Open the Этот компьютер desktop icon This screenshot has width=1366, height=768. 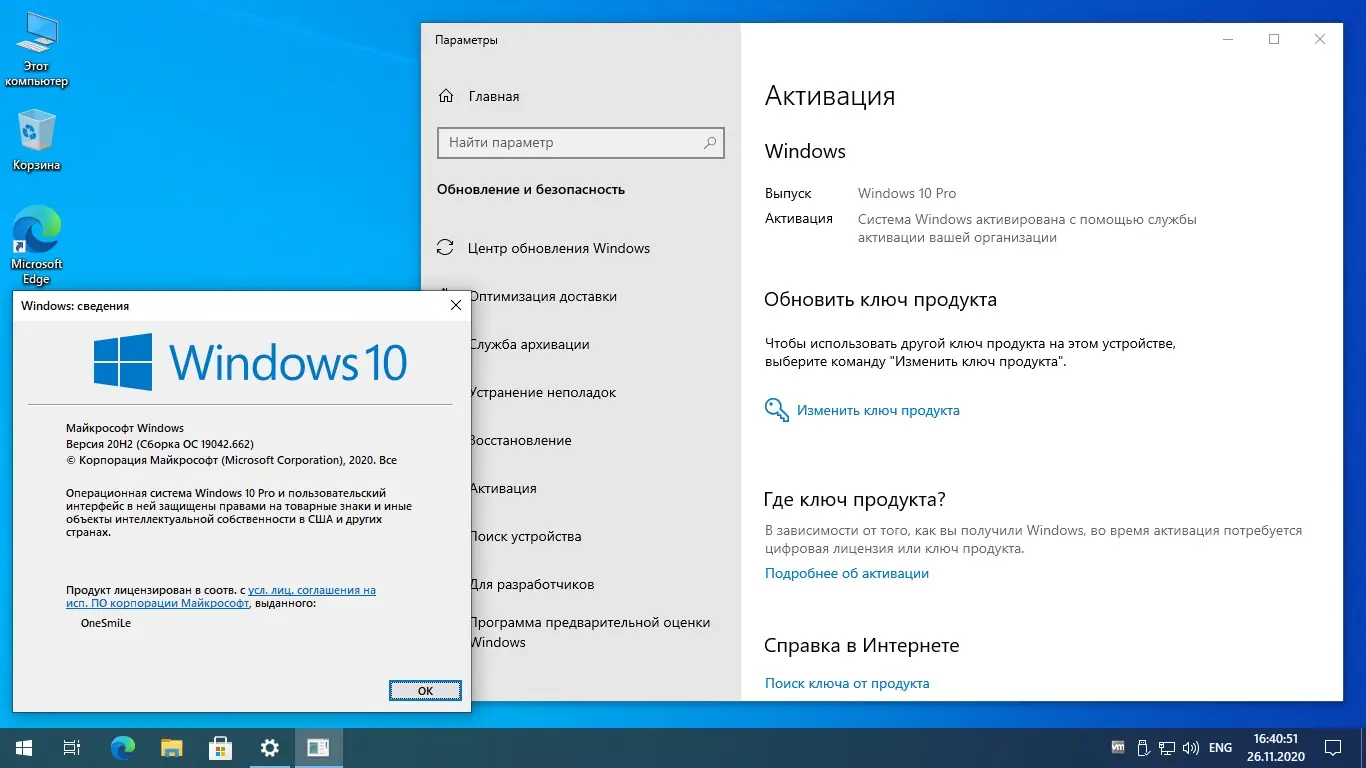pyautogui.click(x=37, y=50)
